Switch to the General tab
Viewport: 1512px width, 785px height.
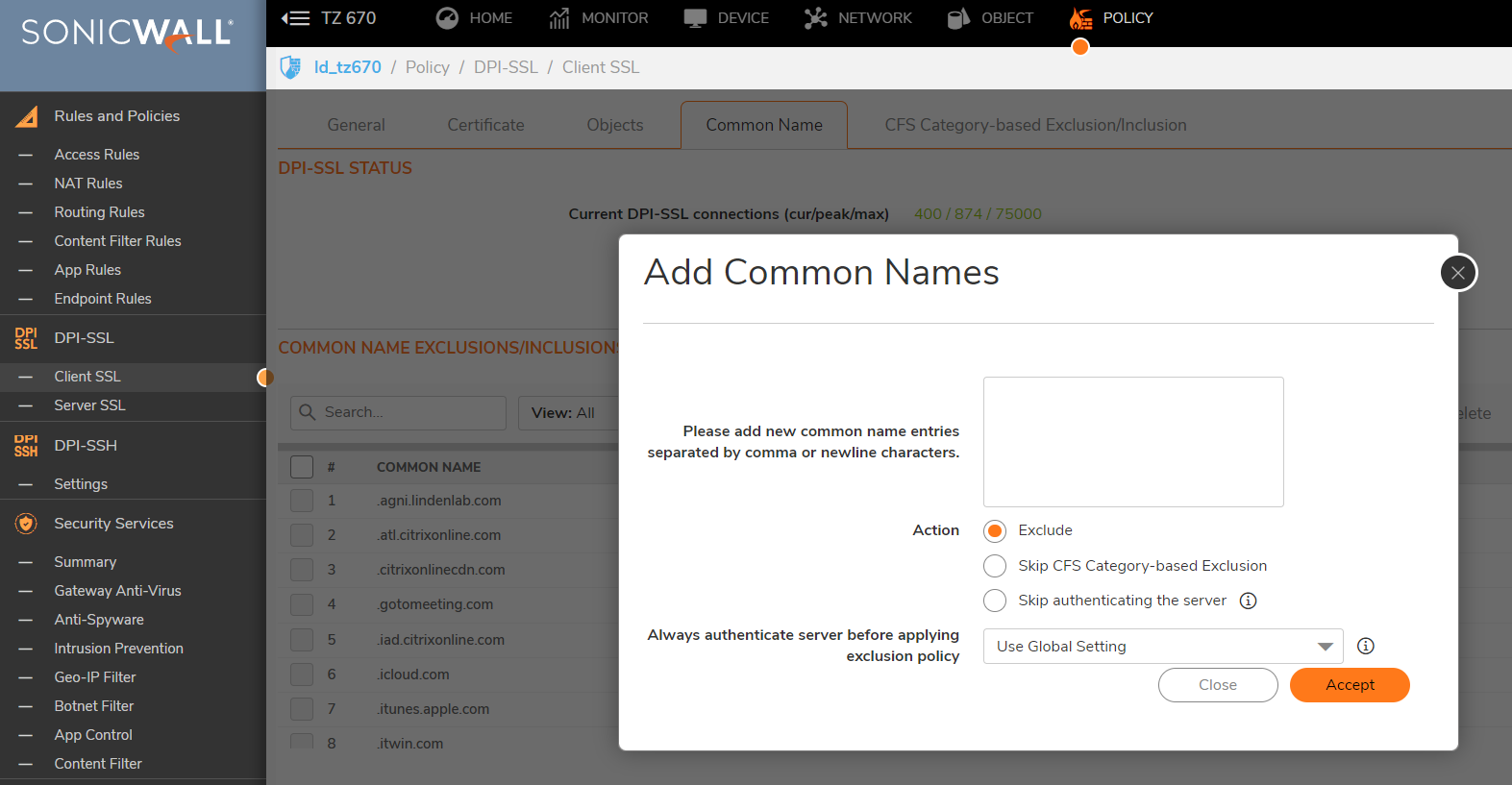[x=356, y=125]
